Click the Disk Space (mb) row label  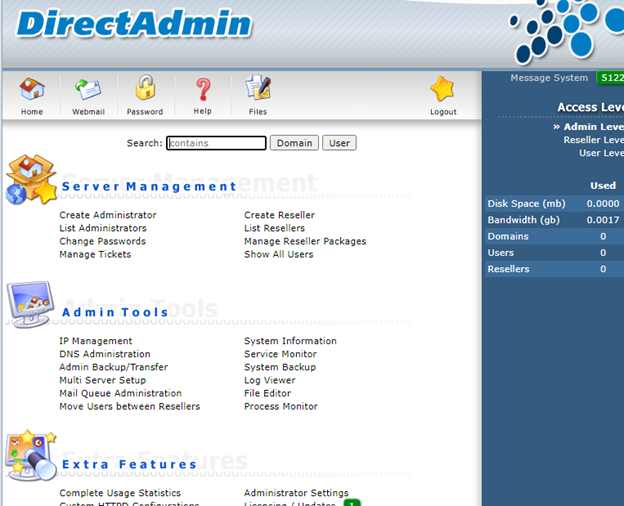point(526,203)
